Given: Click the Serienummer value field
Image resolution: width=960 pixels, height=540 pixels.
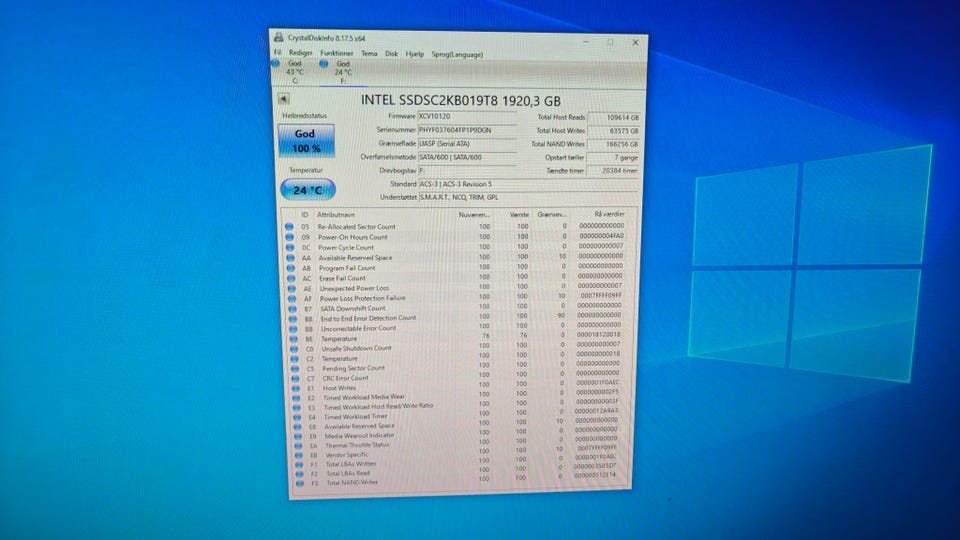Looking at the screenshot, I should [467, 130].
